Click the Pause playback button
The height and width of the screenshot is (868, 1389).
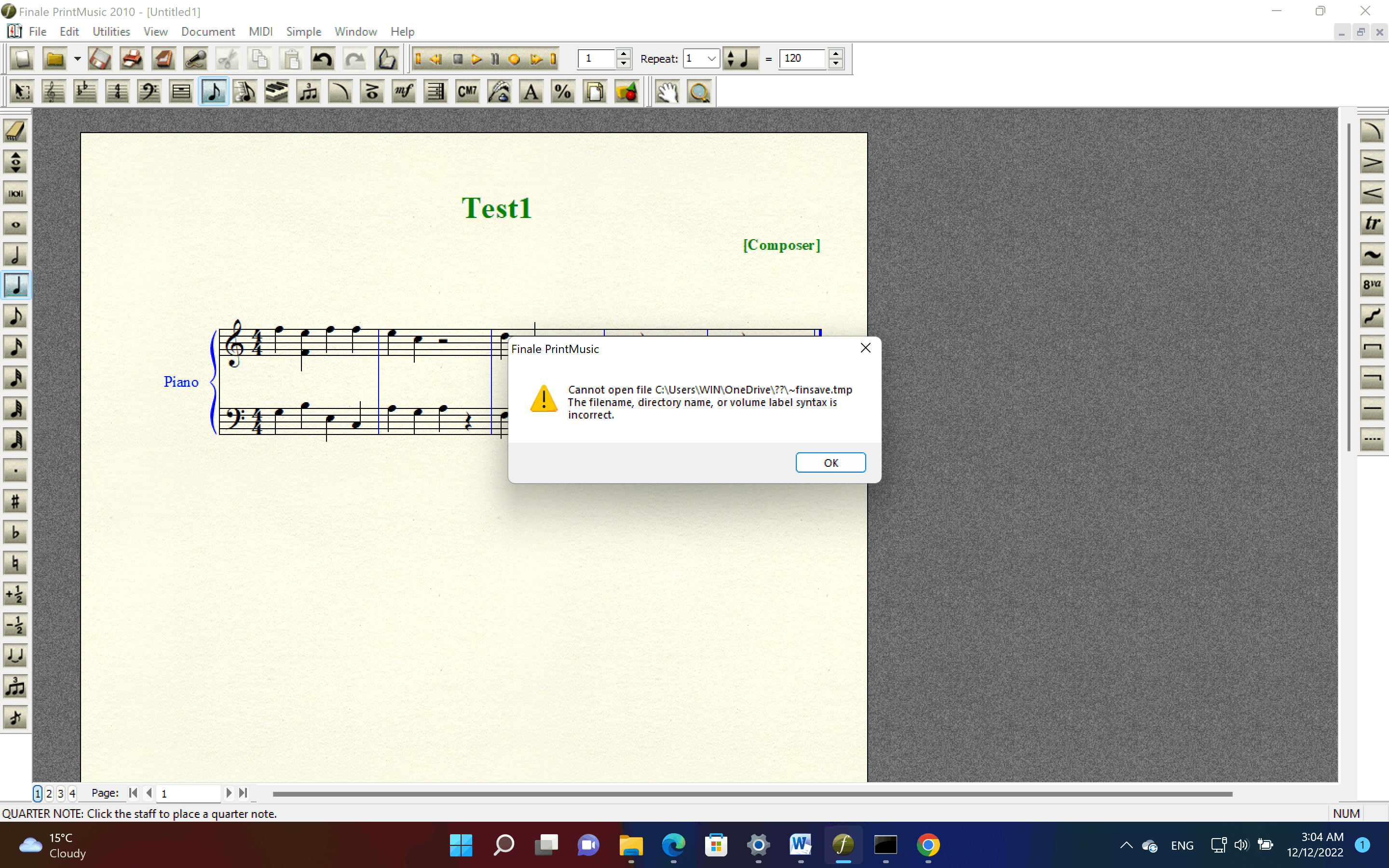coord(495,58)
